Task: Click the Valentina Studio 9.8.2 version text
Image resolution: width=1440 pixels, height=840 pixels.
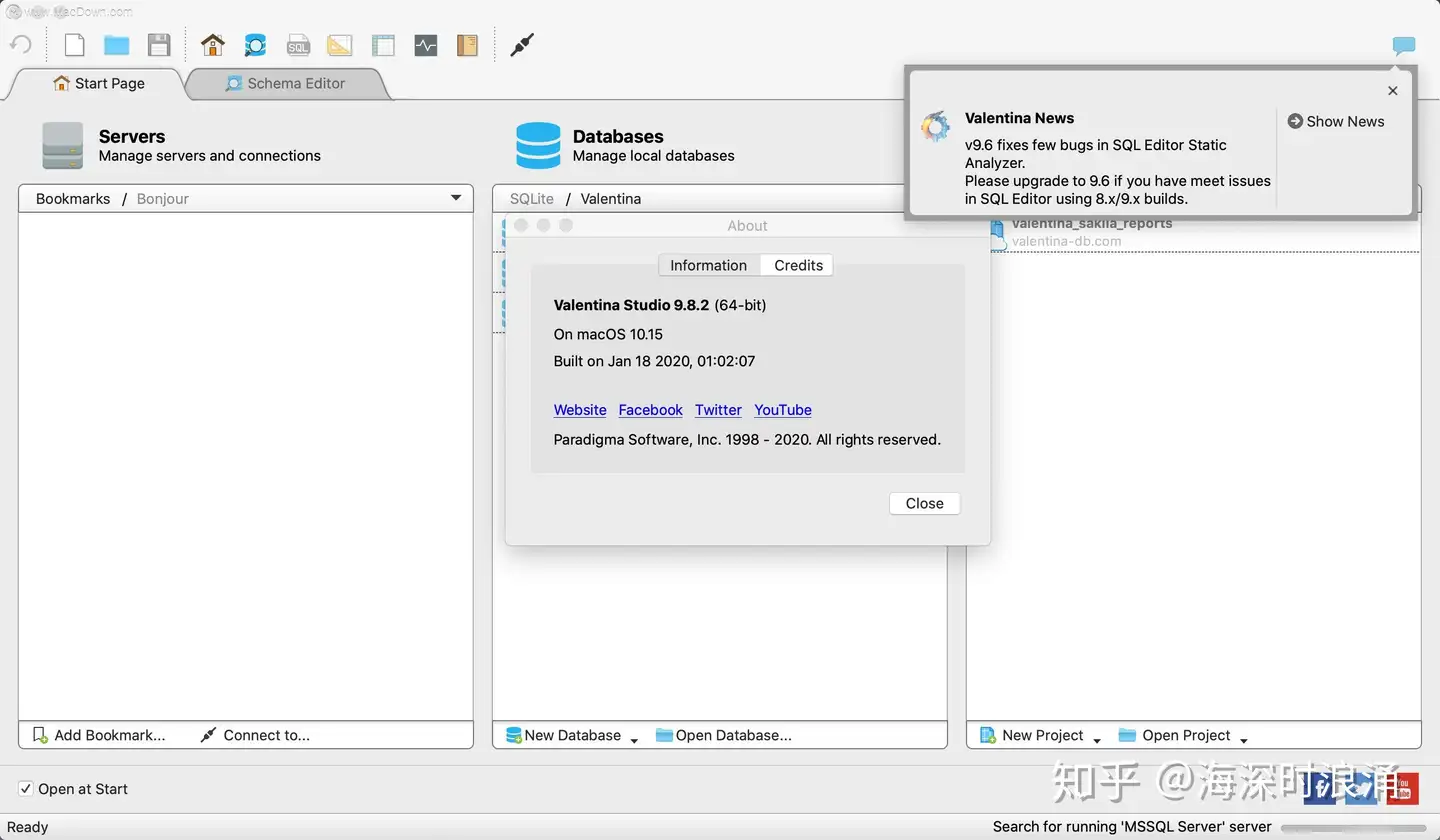Action: point(631,305)
